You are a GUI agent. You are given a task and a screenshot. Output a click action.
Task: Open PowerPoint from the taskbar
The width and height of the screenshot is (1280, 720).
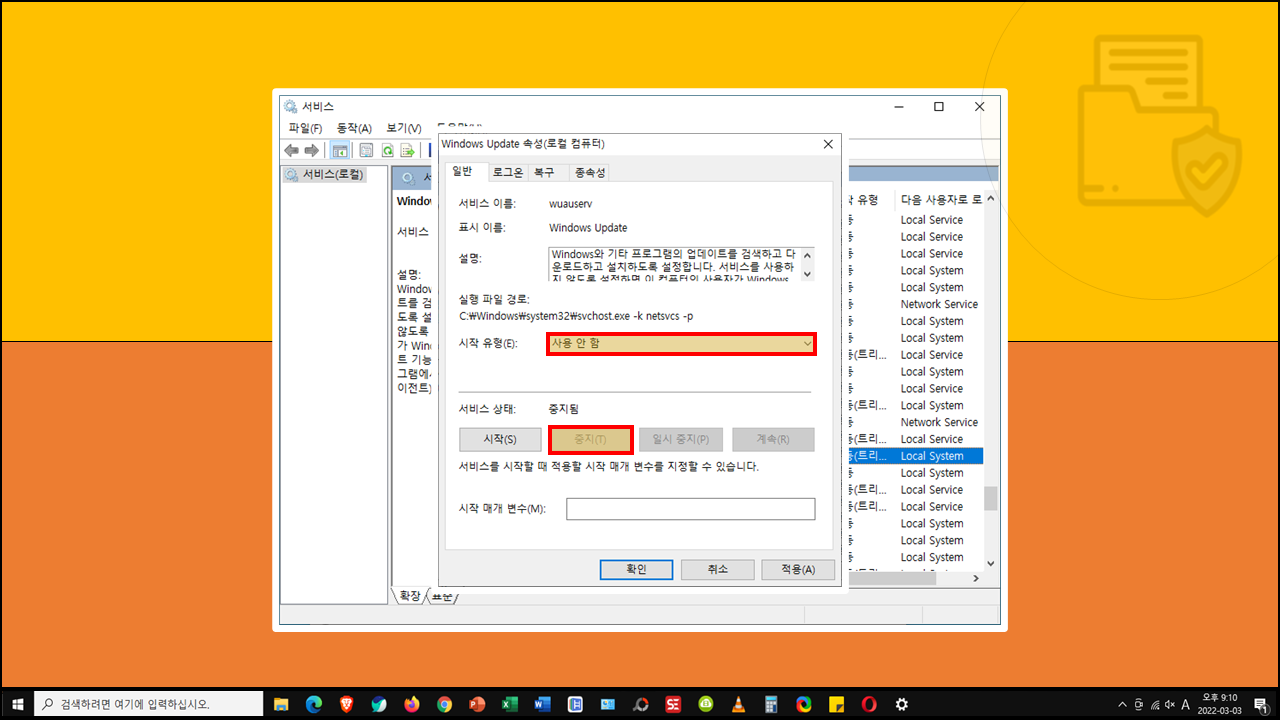coord(477,704)
